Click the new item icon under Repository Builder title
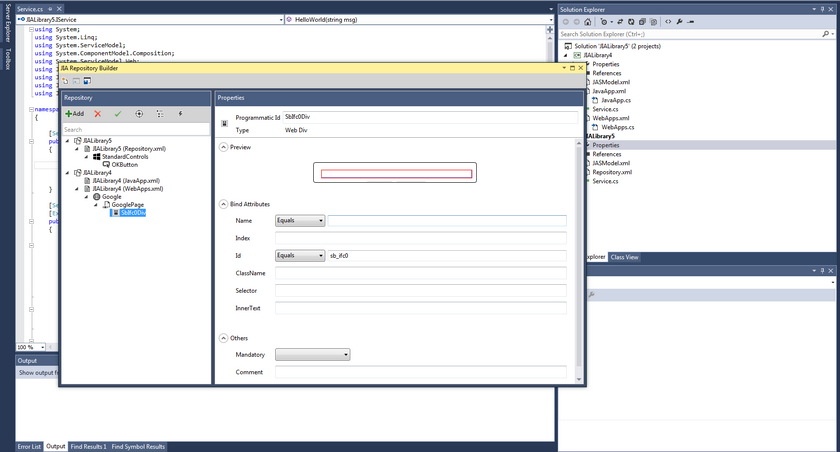The width and height of the screenshot is (840, 452). pyautogui.click(x=65, y=81)
